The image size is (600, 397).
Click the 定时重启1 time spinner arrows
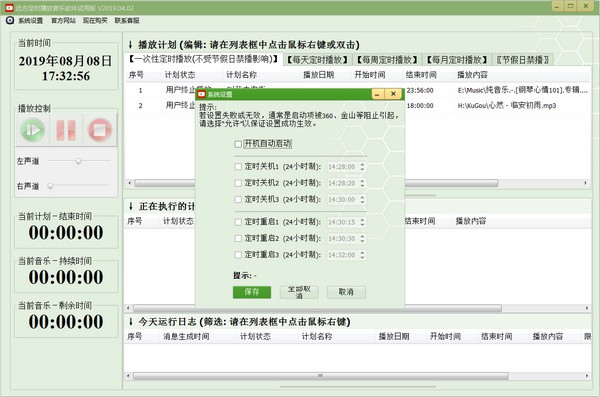click(x=362, y=222)
